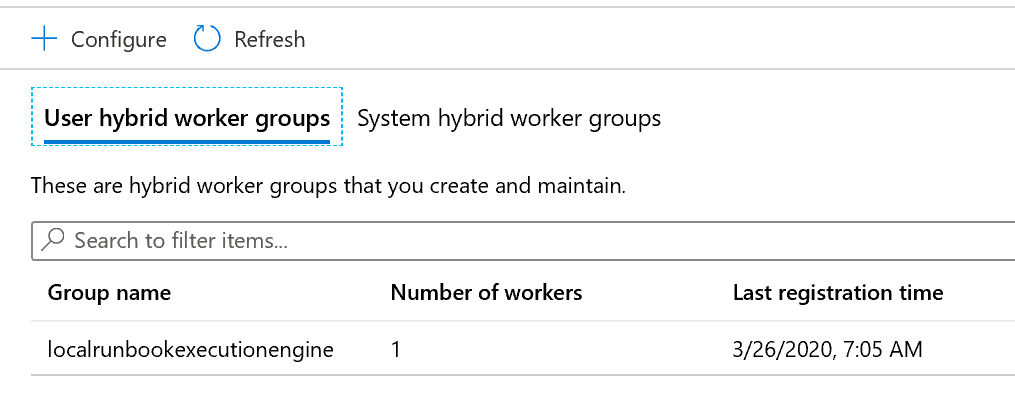Image resolution: width=1015 pixels, height=419 pixels.
Task: Switch to User hybrid worker groups tab
Action: pos(187,118)
